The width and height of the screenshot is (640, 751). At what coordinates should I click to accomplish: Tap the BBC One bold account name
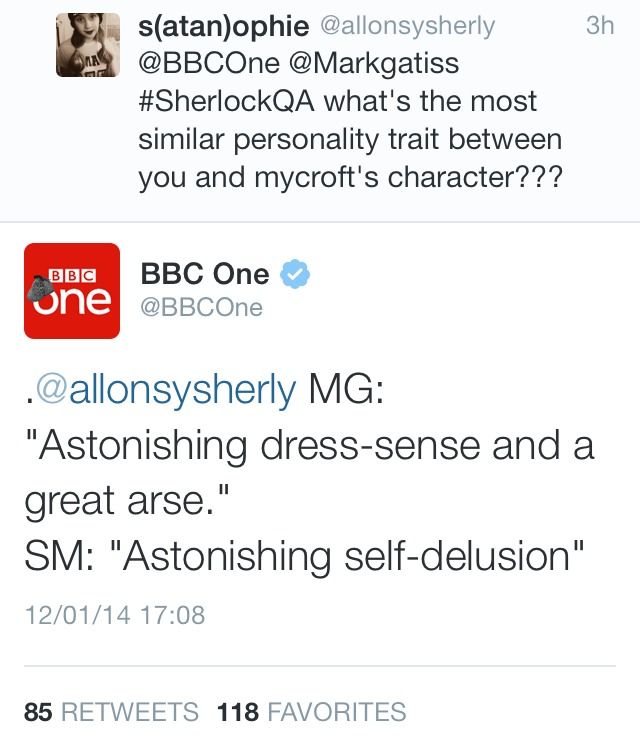(x=205, y=274)
